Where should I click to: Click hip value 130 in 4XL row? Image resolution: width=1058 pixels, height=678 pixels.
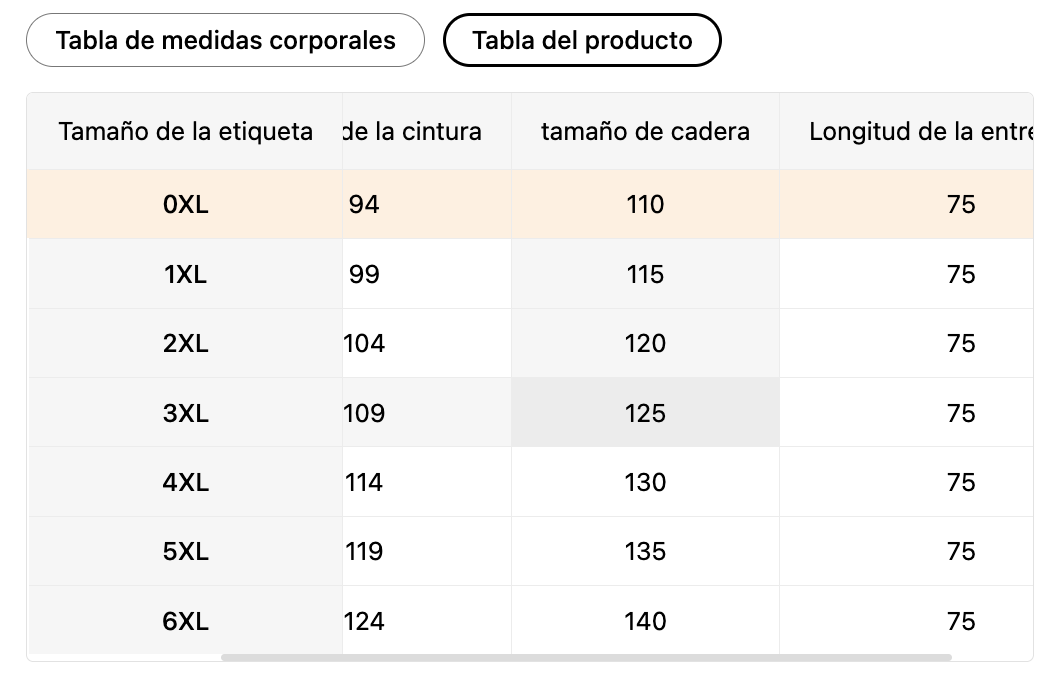click(x=645, y=483)
